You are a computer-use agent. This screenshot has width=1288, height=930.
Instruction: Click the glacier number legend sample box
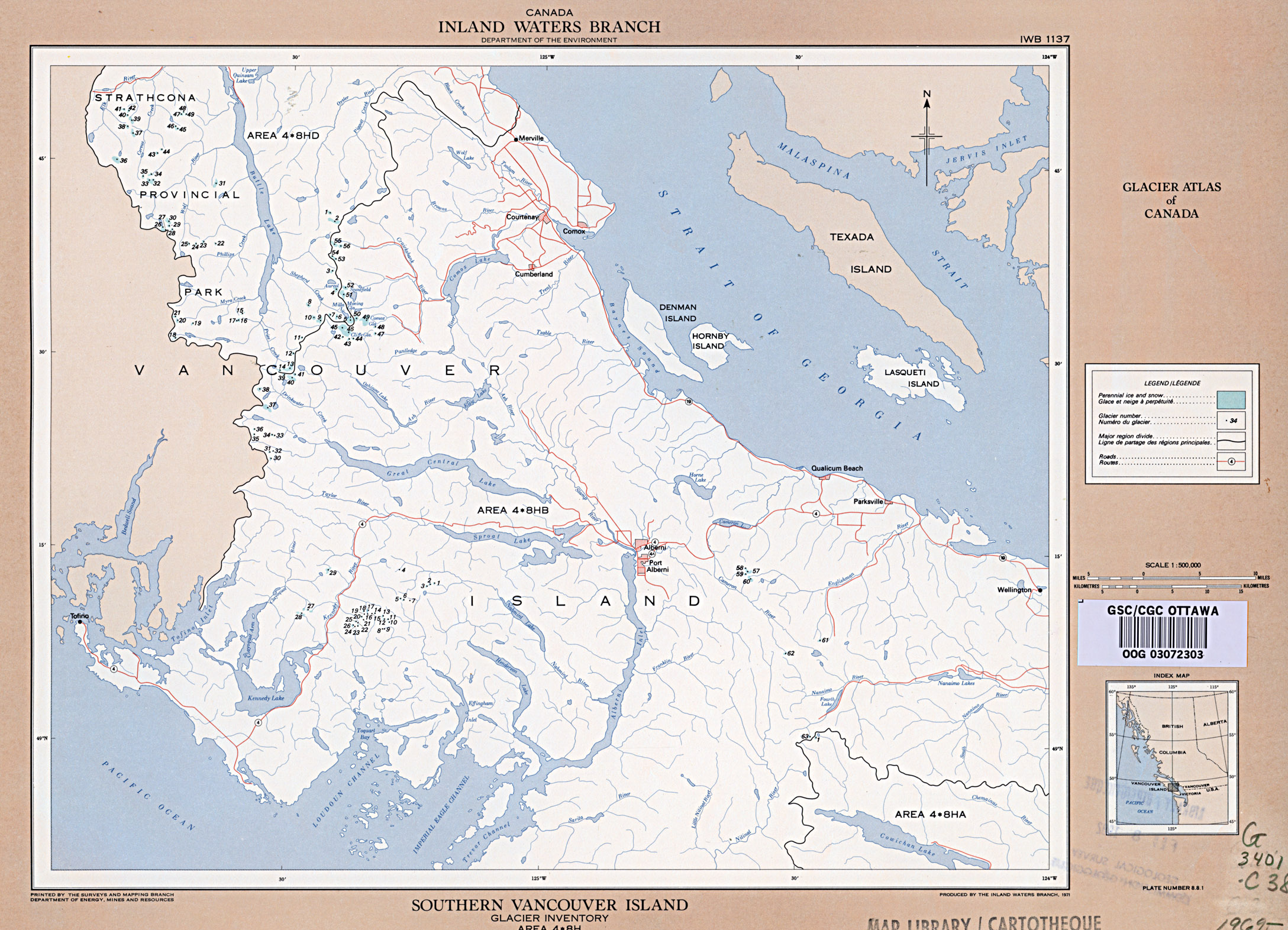click(1231, 421)
